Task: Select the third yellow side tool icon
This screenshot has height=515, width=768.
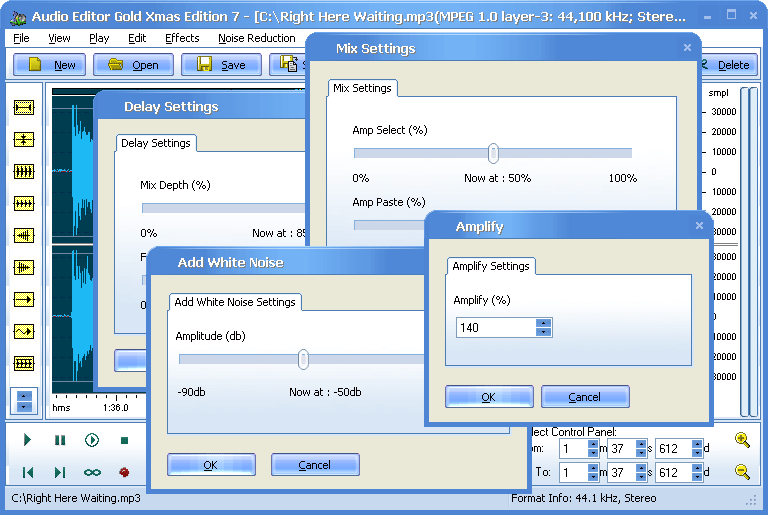Action: (24, 172)
